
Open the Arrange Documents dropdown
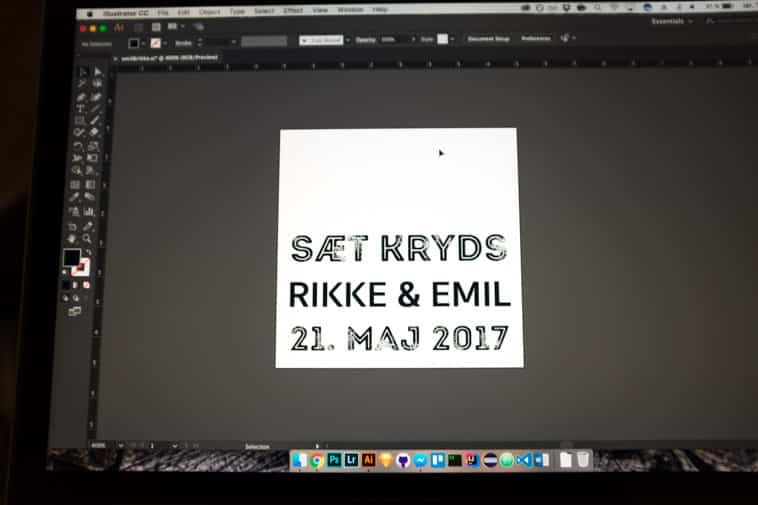pyautogui.click(x=175, y=27)
